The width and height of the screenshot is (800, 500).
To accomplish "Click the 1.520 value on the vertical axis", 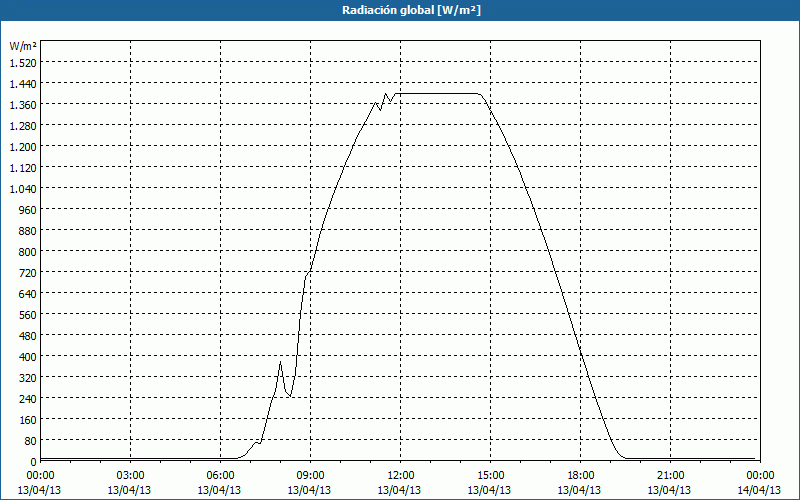I will coord(23,63).
